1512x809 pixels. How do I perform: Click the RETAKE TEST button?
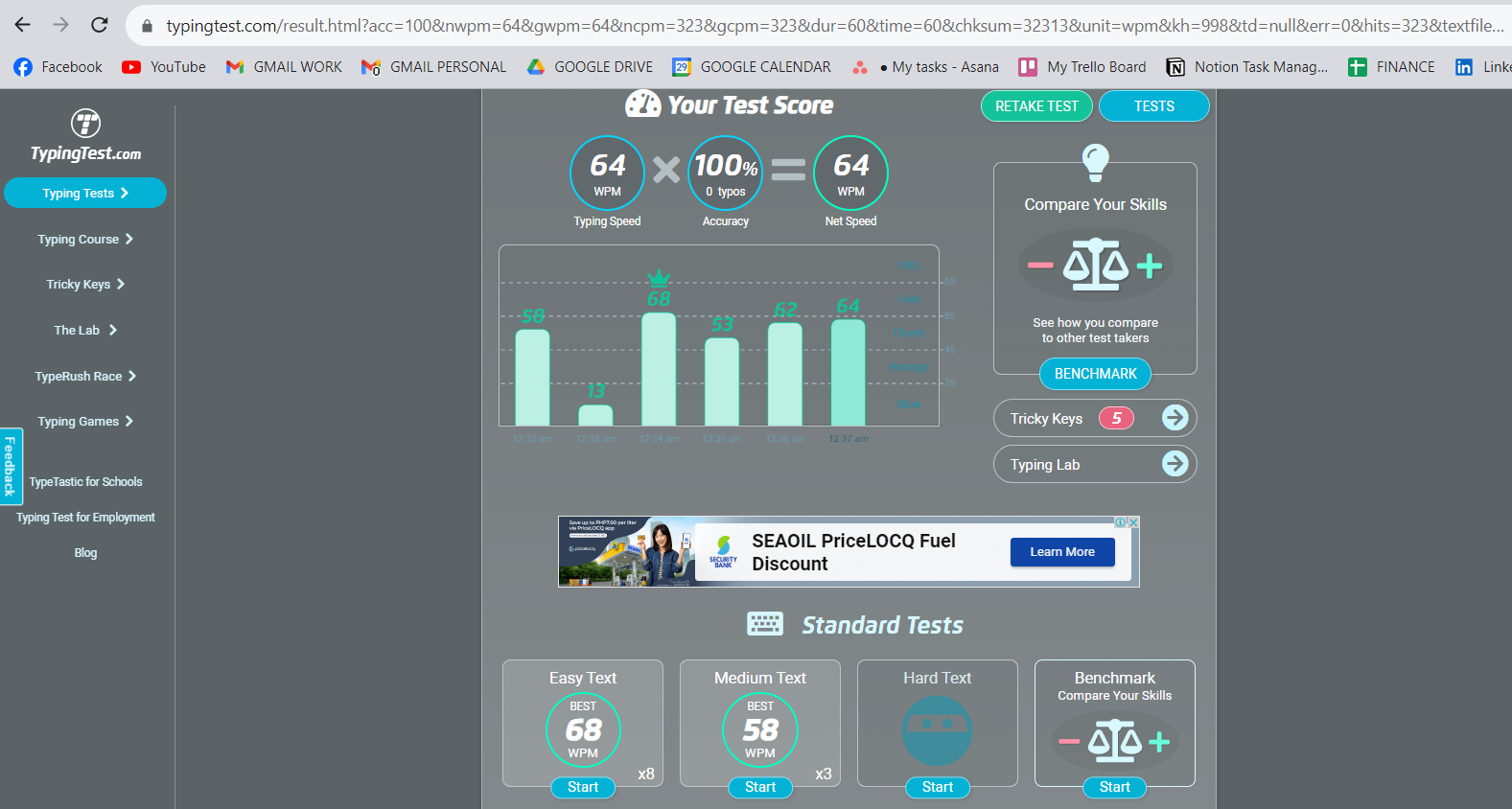1036,106
